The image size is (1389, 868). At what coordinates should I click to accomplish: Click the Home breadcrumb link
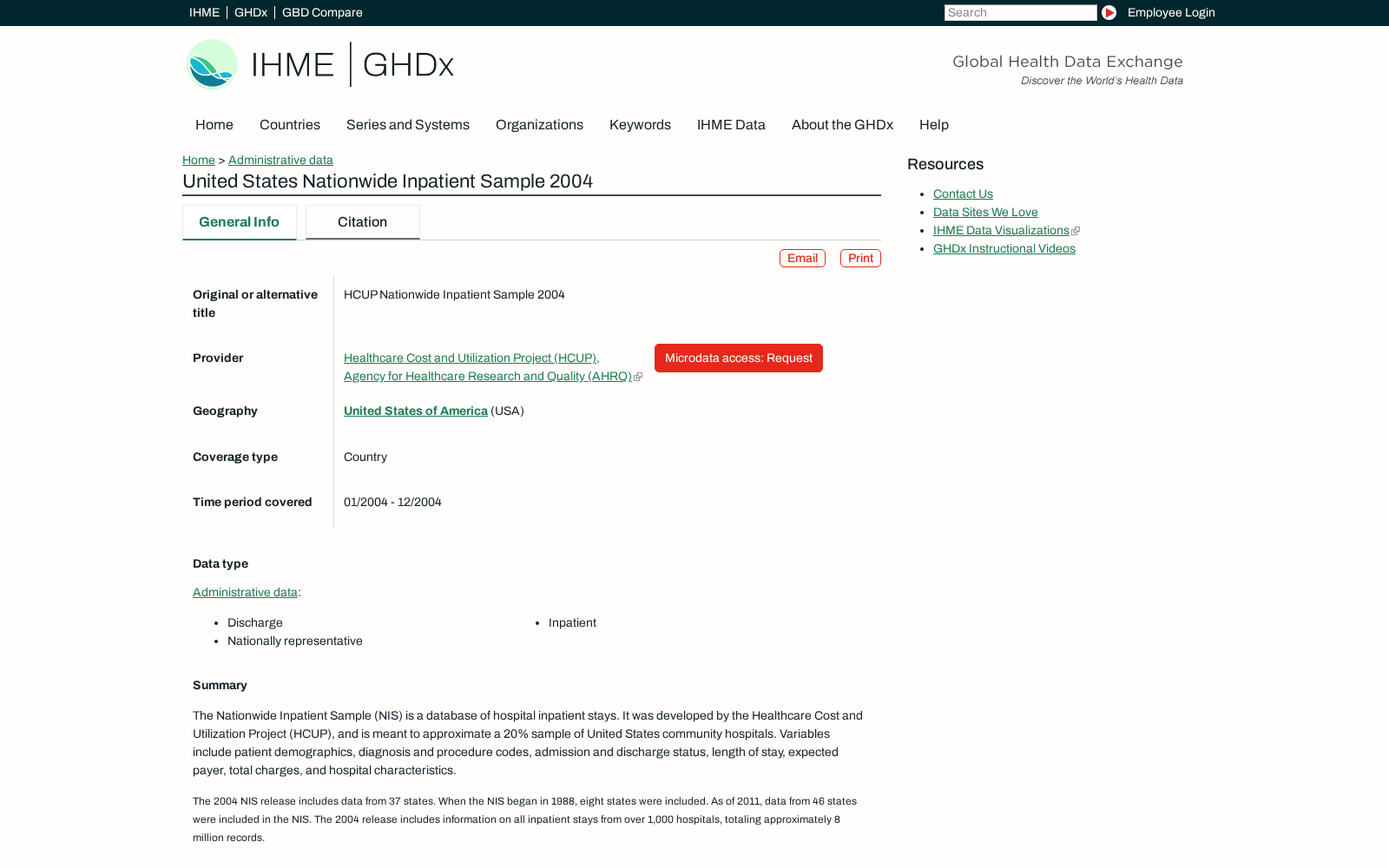click(x=199, y=160)
